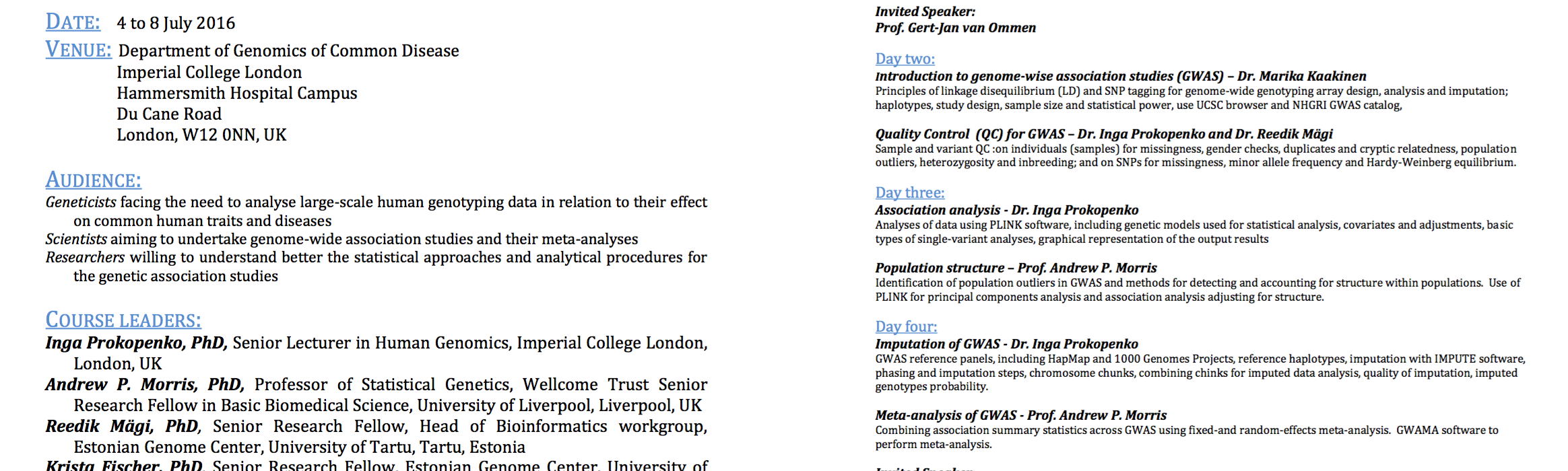1568x471 pixels.
Task: Click the 'Hammersmith Hospital Campus' address line
Action: (237, 94)
